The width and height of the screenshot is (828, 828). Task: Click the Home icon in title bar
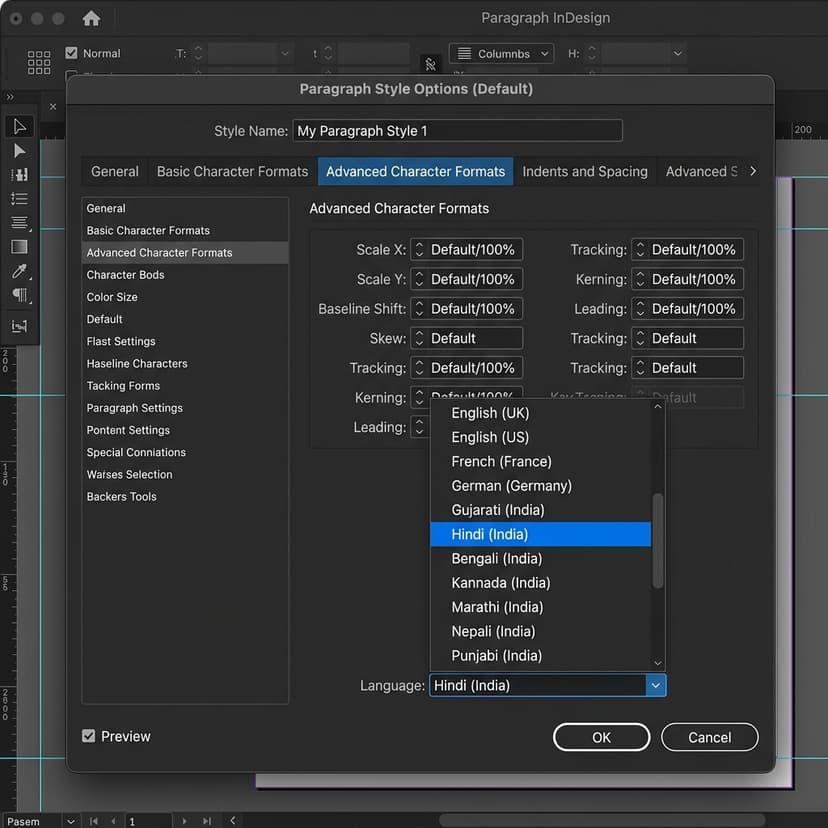pyautogui.click(x=91, y=18)
